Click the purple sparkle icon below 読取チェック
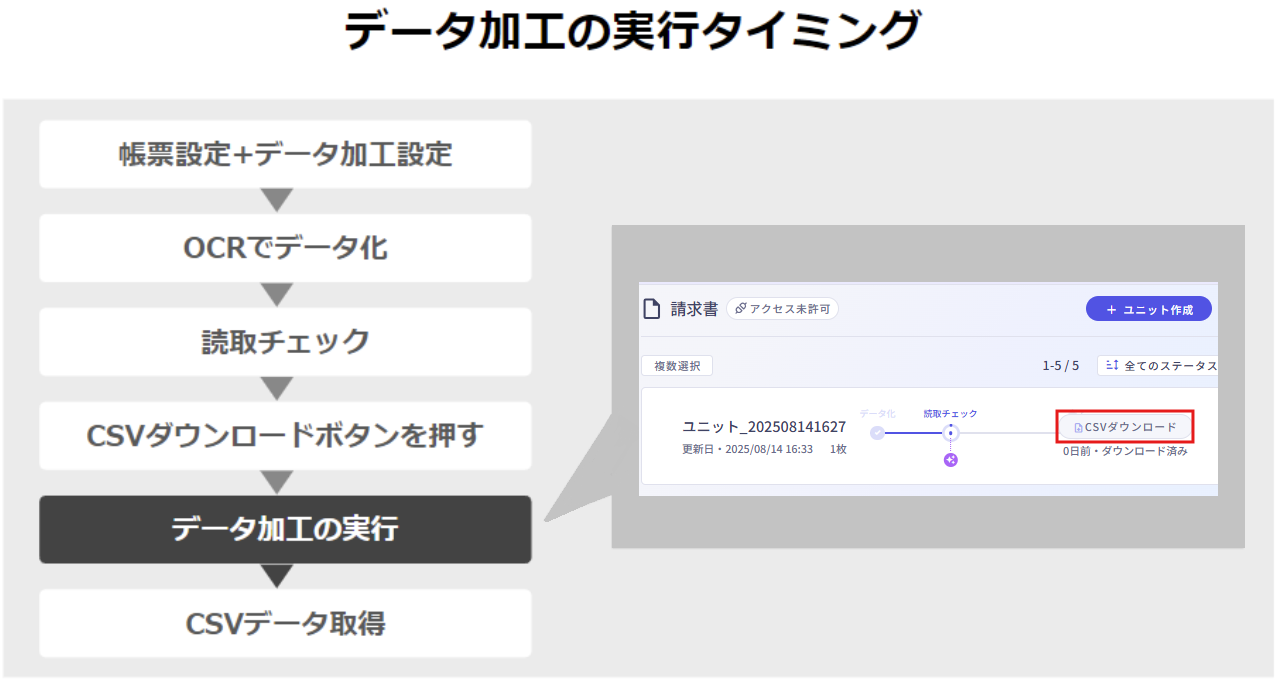This screenshot has width=1279, height=682. pos(950,460)
